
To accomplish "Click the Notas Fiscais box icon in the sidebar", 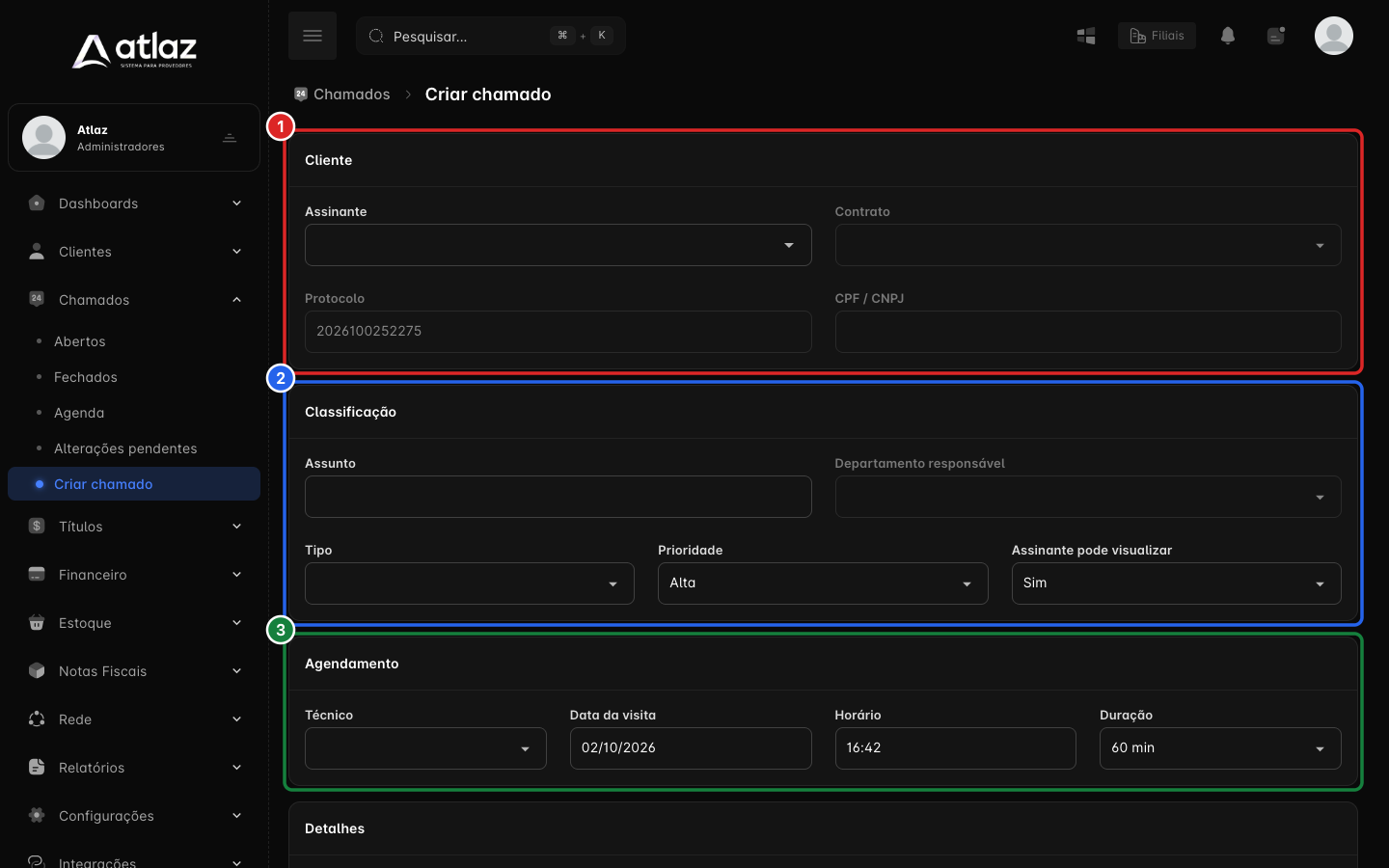I will [37, 671].
